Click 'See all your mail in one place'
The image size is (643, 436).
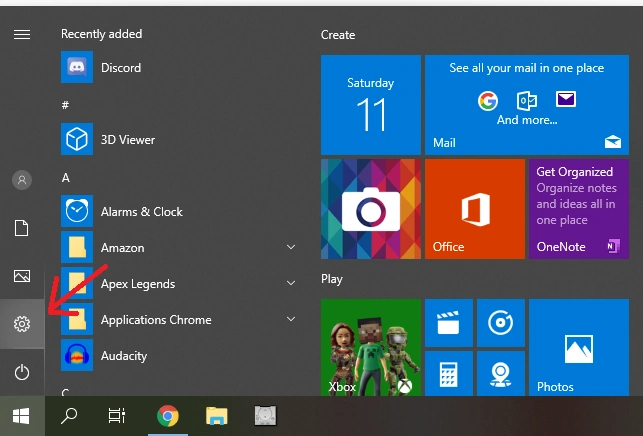(x=527, y=68)
